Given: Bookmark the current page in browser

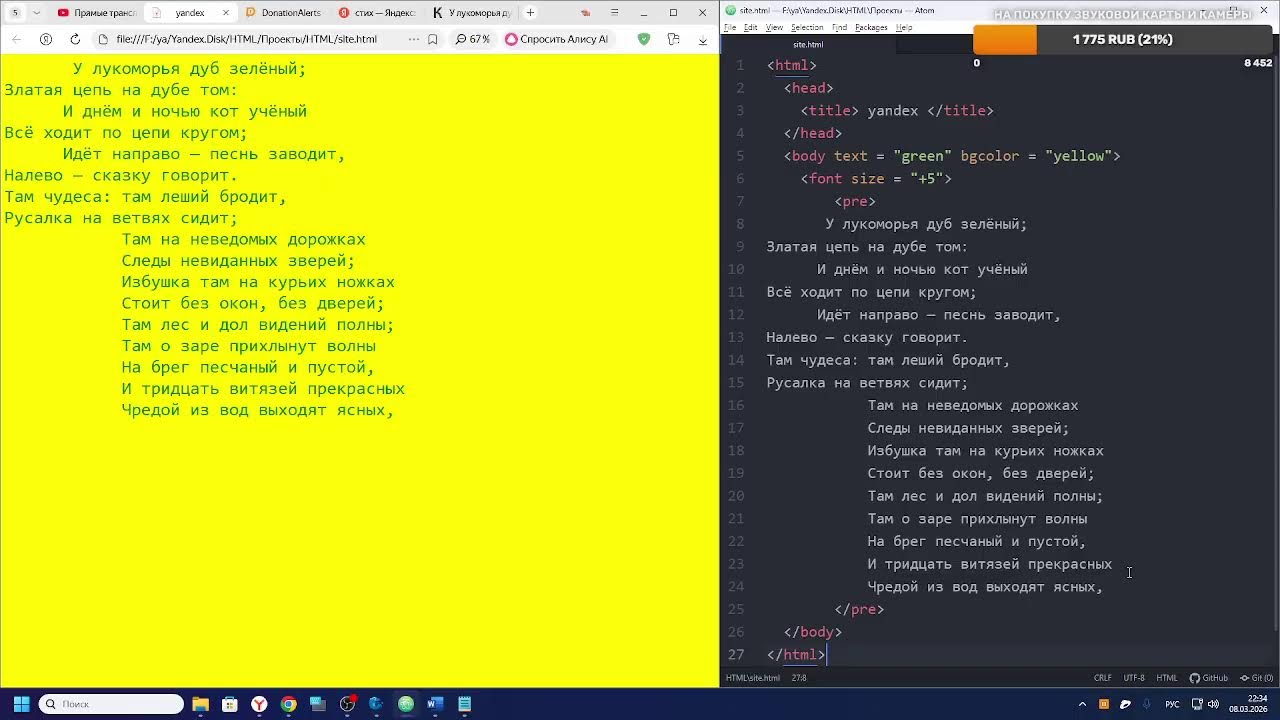Looking at the screenshot, I should pos(433,39).
